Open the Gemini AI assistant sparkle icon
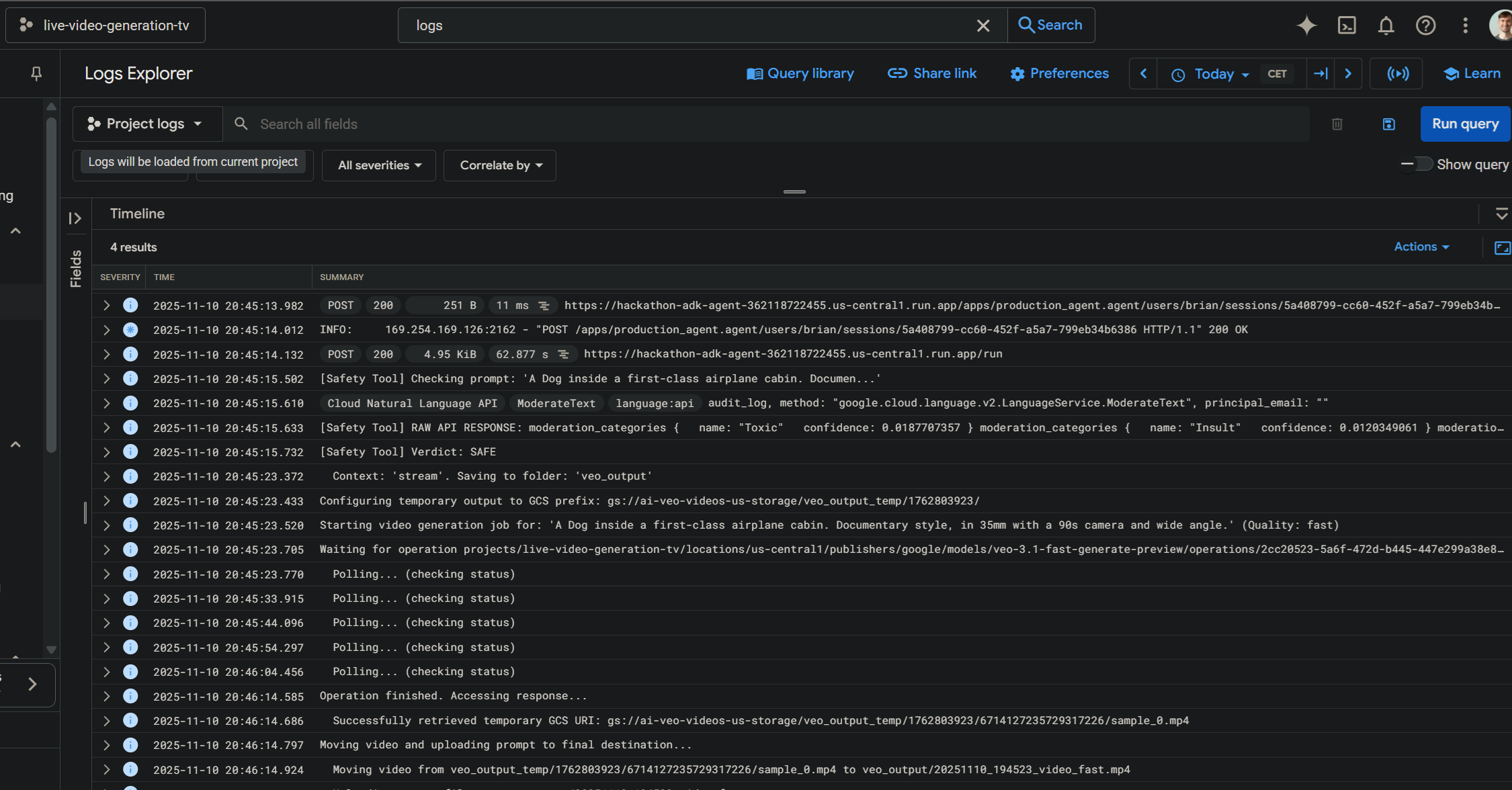 [x=1306, y=26]
